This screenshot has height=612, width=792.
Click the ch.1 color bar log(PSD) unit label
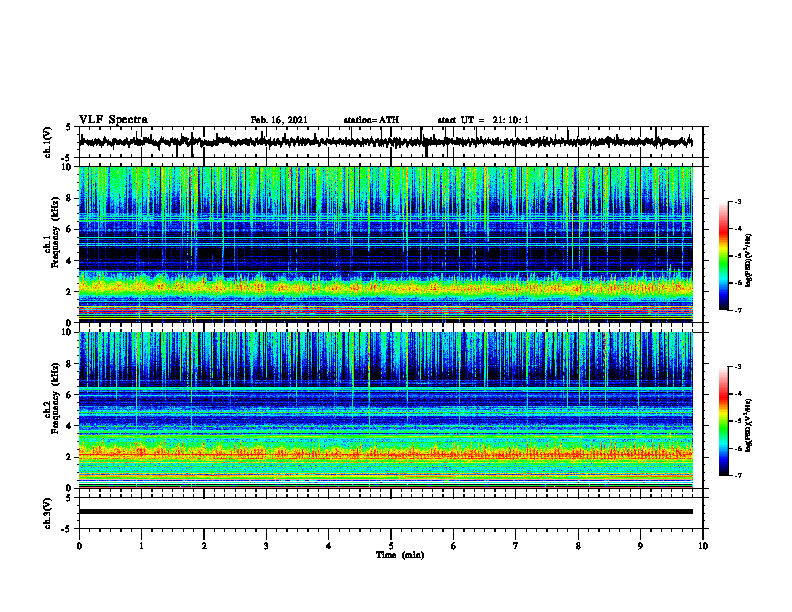[x=749, y=260]
